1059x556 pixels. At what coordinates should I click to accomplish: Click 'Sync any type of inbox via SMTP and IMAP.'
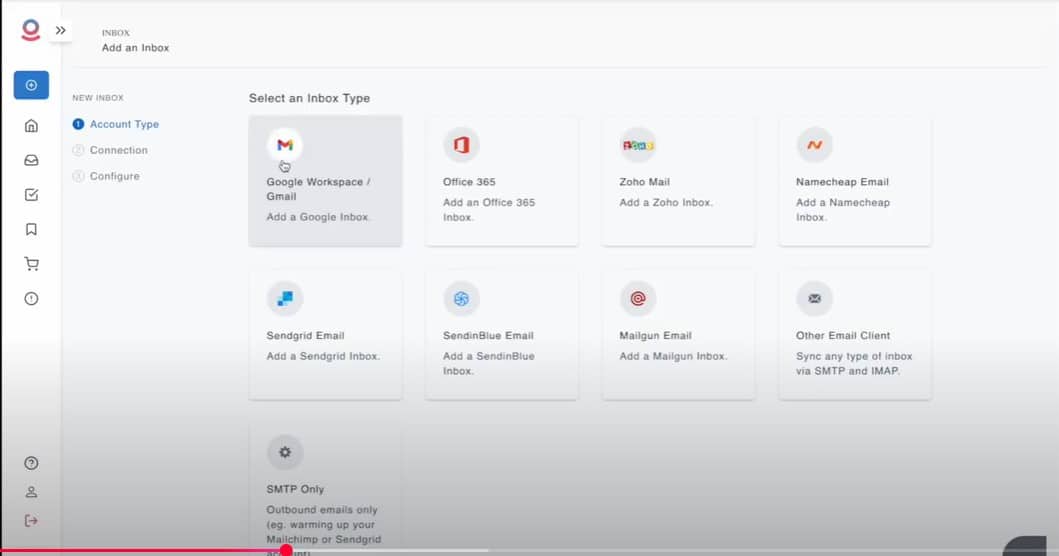tap(854, 363)
